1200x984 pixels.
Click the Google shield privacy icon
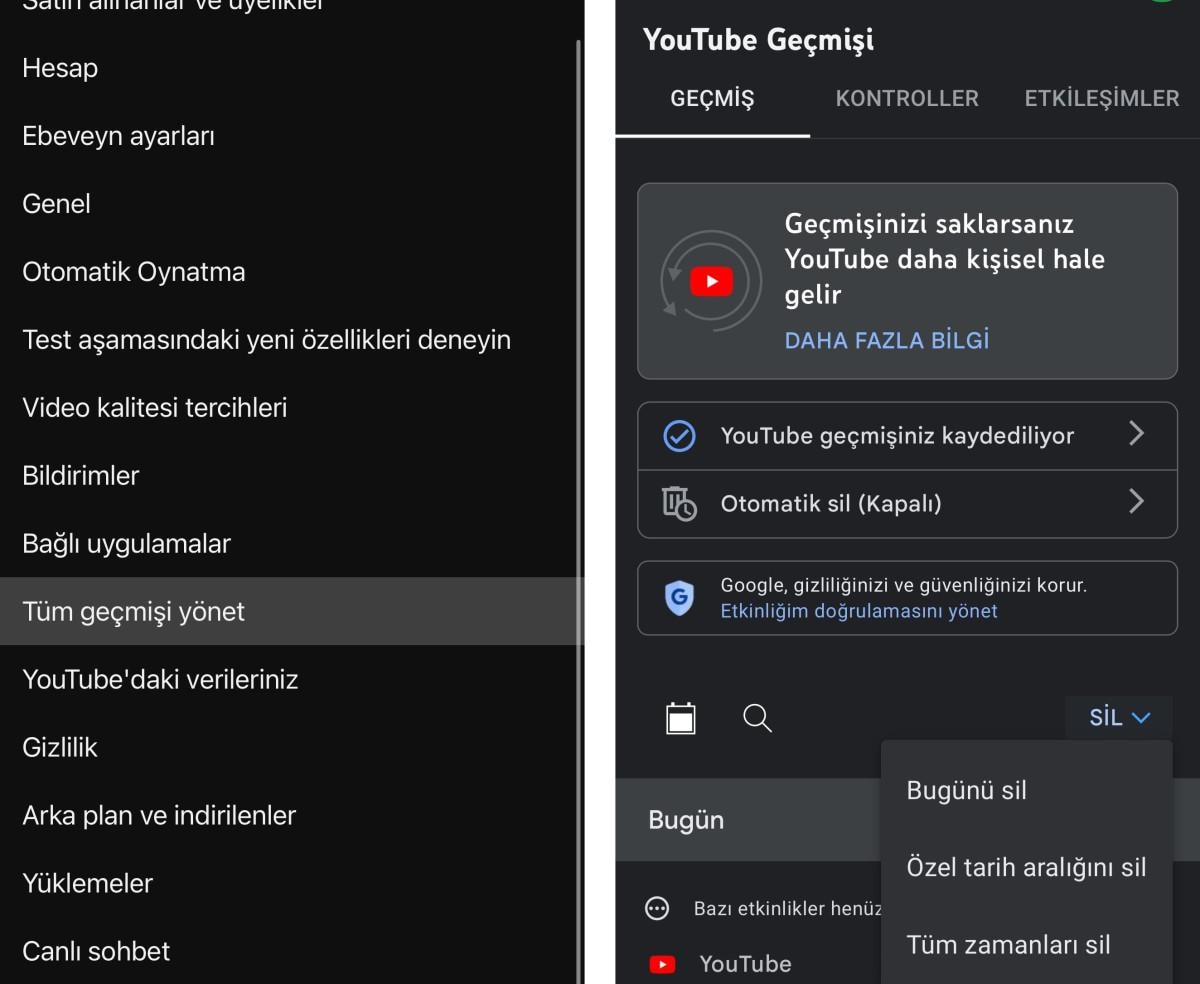(679, 598)
